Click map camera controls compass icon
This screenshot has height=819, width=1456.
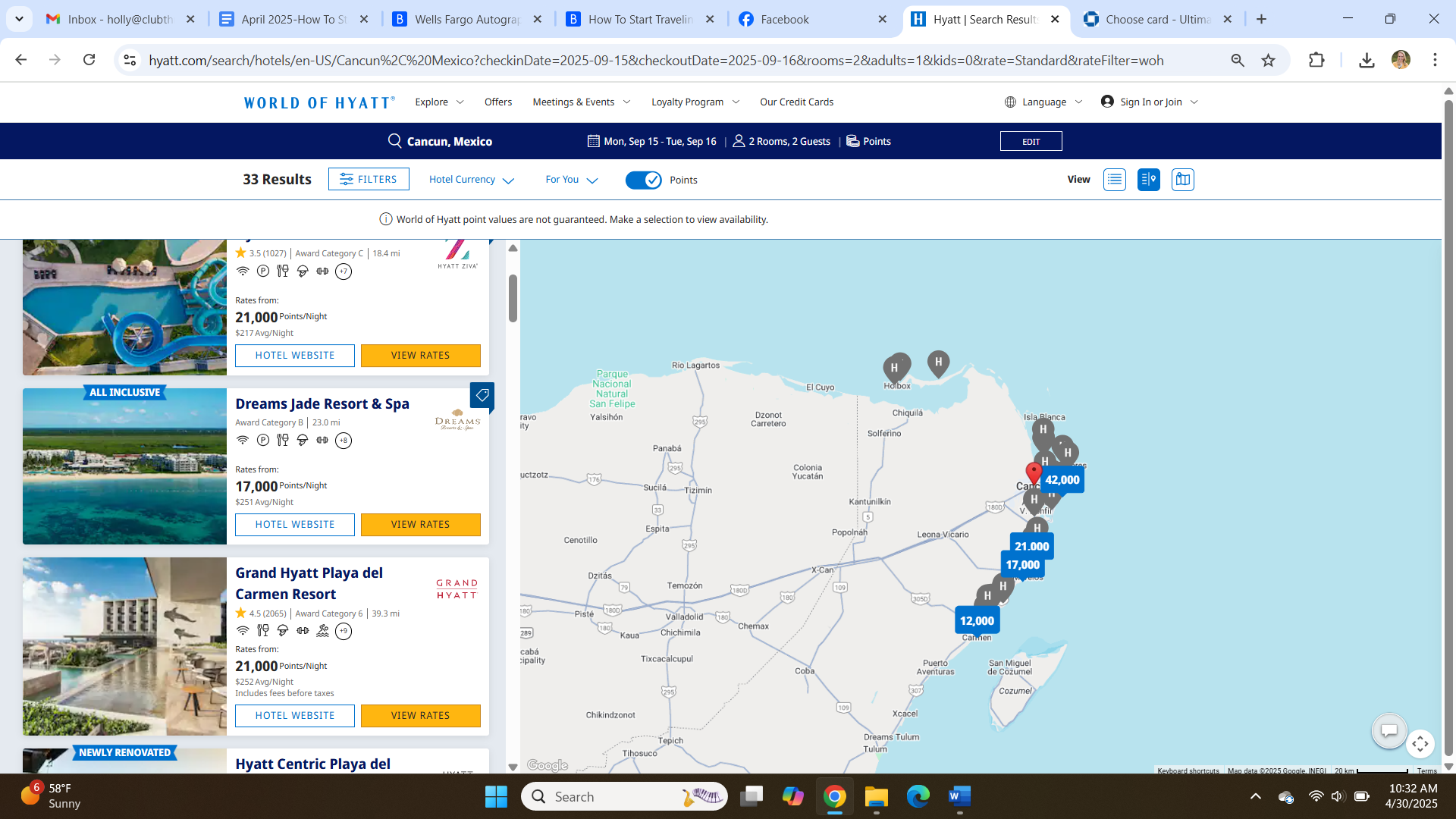click(1420, 744)
